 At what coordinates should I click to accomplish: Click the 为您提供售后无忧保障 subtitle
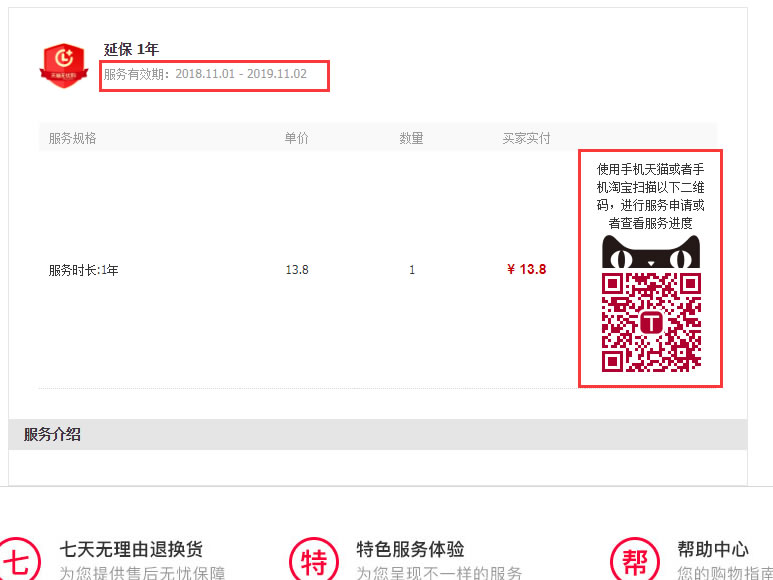pyautogui.click(x=141, y=573)
